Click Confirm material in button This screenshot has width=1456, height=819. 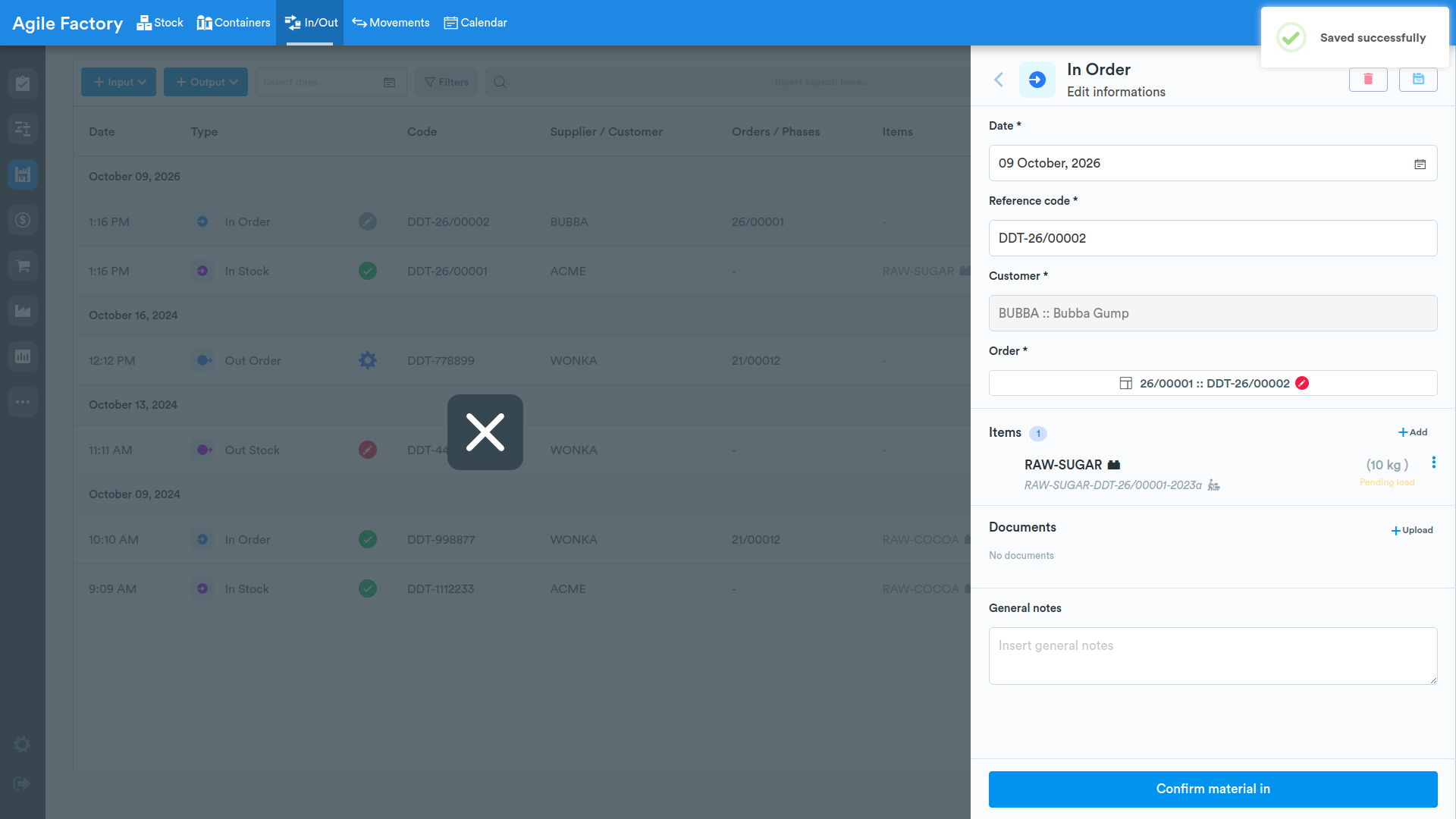coord(1213,789)
